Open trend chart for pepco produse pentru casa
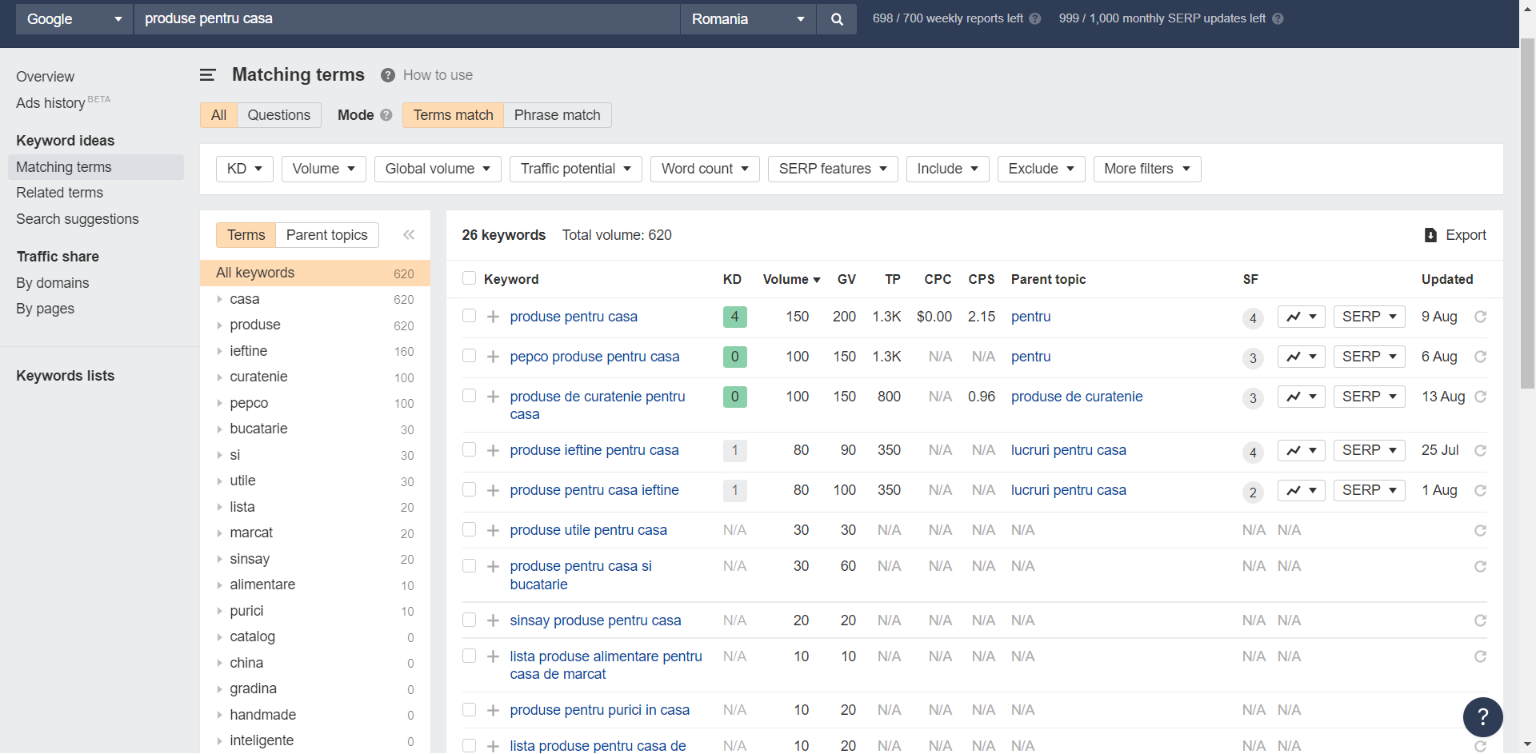This screenshot has height=754, width=1536. pyautogui.click(x=1301, y=357)
